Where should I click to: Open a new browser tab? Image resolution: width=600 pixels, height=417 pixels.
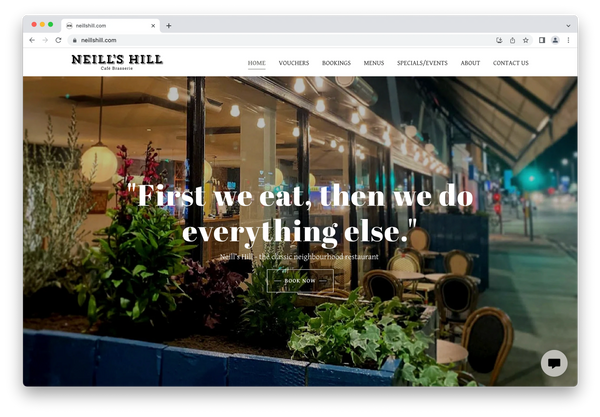169,26
